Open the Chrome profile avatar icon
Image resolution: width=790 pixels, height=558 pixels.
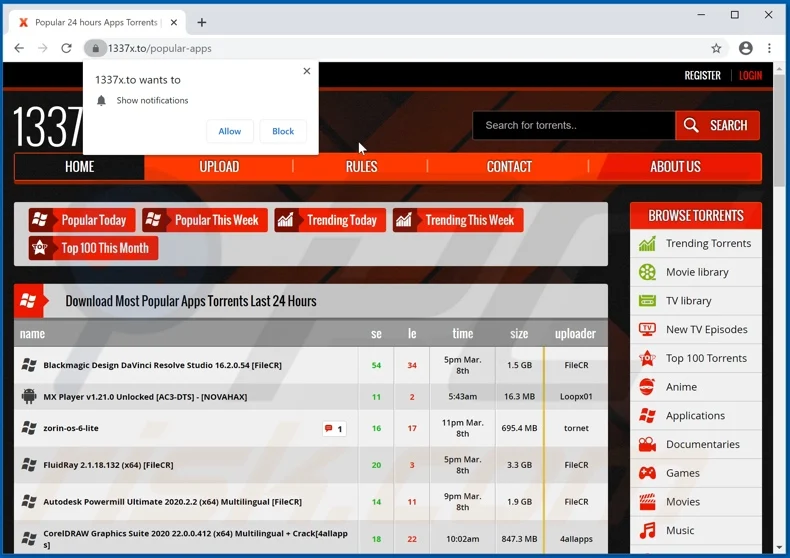coord(745,48)
